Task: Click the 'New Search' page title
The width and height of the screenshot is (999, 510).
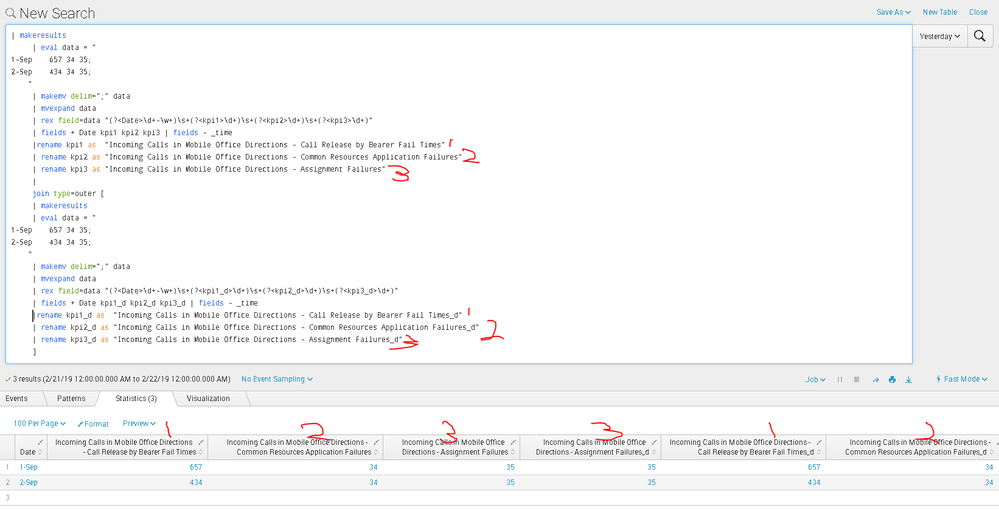Action: (x=57, y=13)
